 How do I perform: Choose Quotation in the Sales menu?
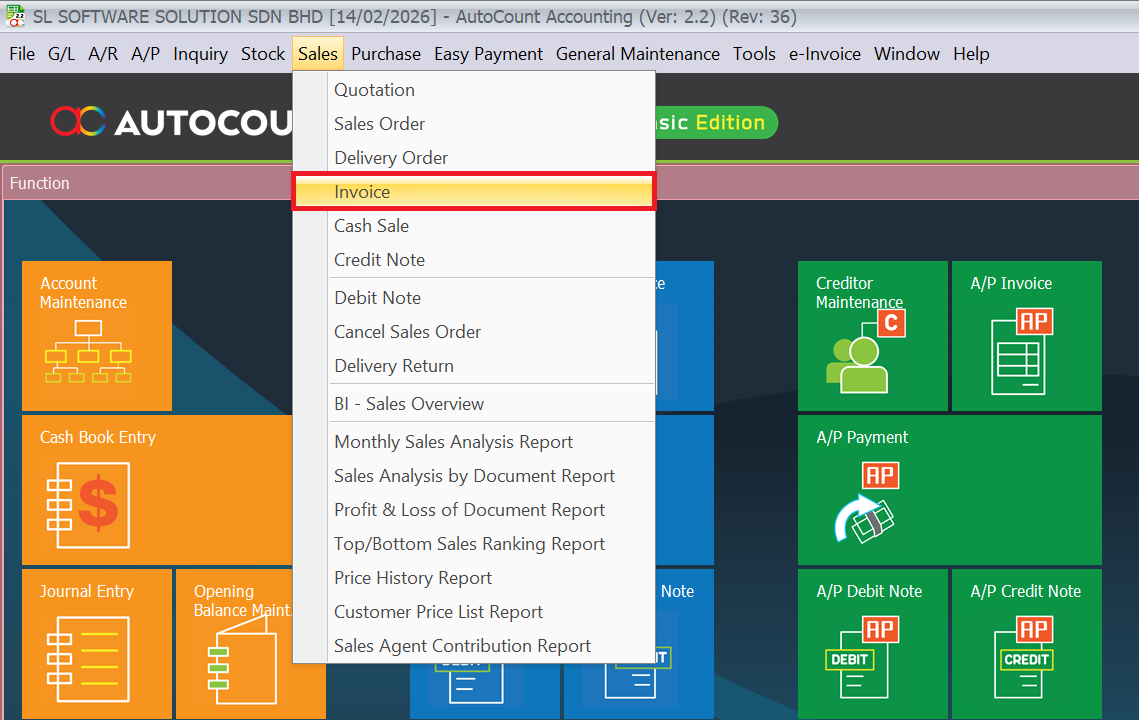[x=374, y=90]
